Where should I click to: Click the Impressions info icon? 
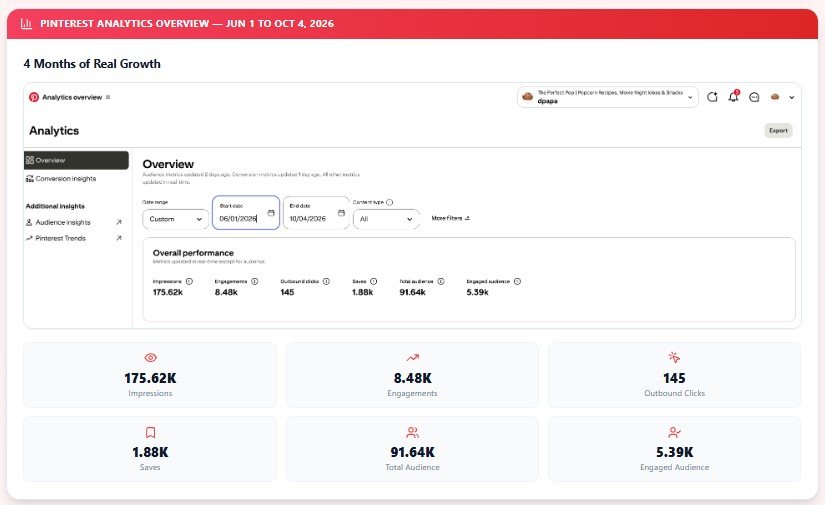[x=189, y=281]
